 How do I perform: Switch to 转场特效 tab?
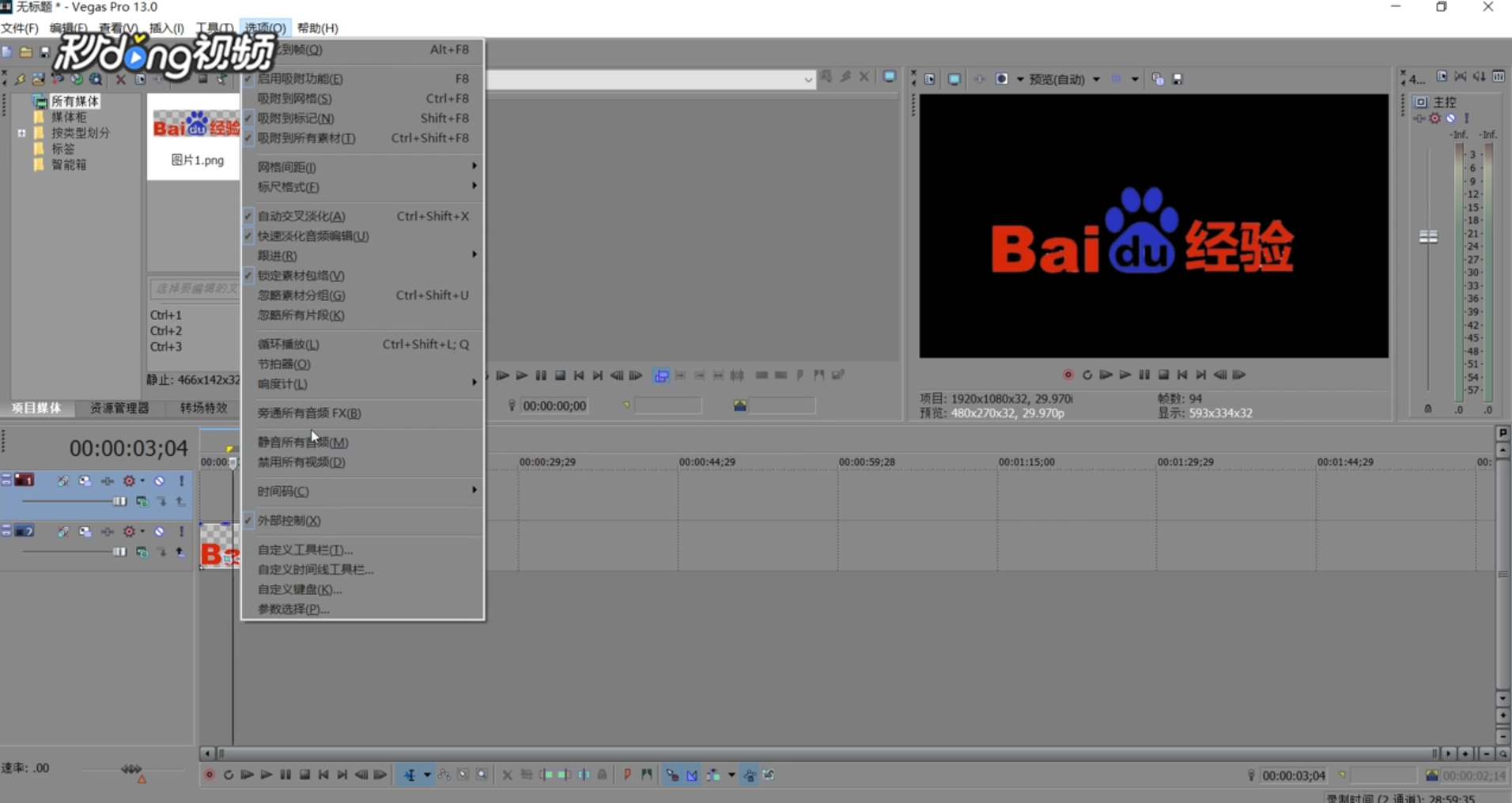204,408
